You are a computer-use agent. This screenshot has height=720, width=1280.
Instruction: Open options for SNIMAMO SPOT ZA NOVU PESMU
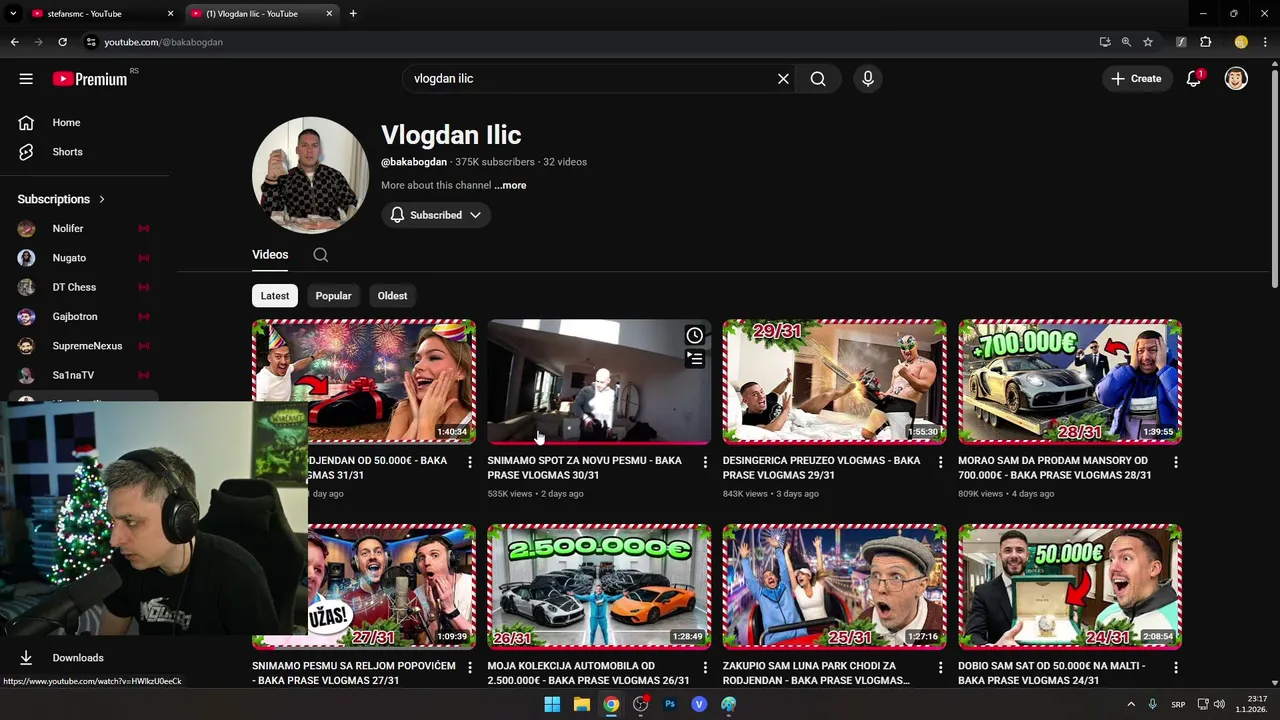(705, 462)
